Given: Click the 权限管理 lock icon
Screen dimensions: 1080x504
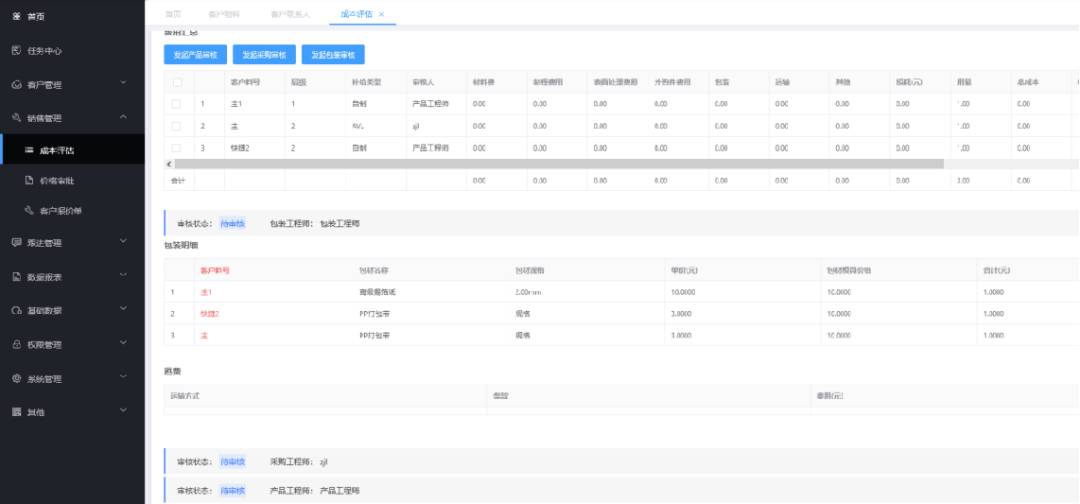Looking at the screenshot, I should coord(17,345).
